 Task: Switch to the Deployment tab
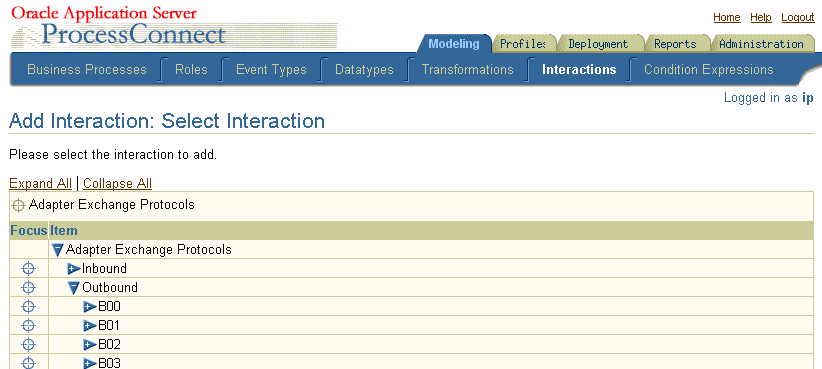[598, 44]
